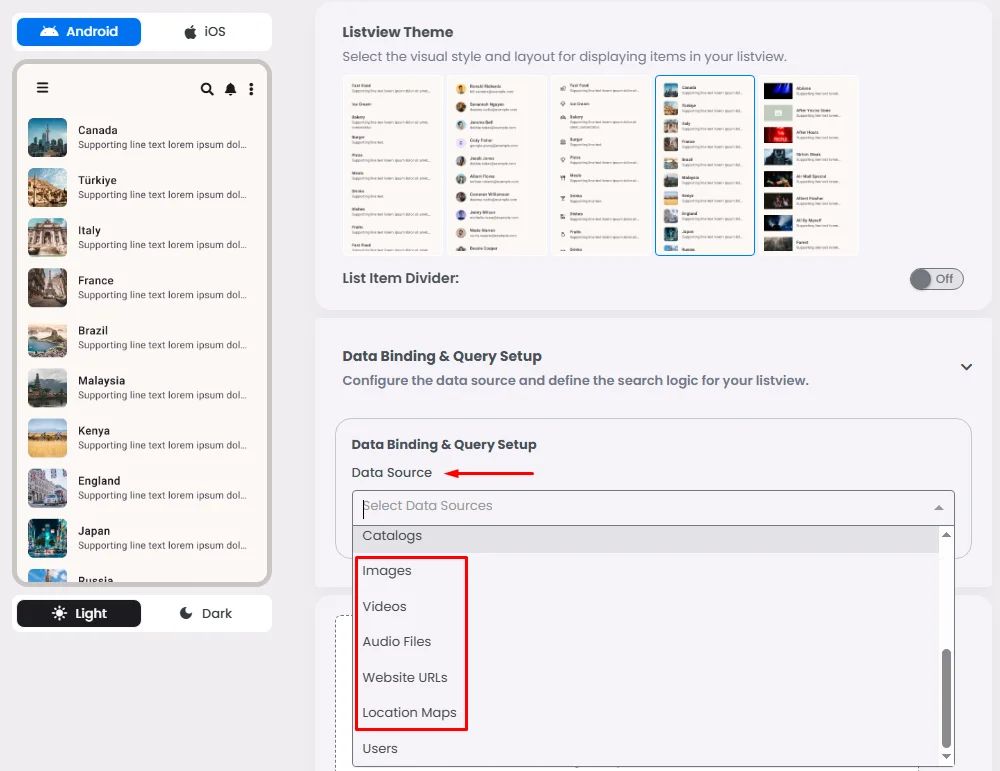
Task: Open the Italy list item
Action: 140,237
